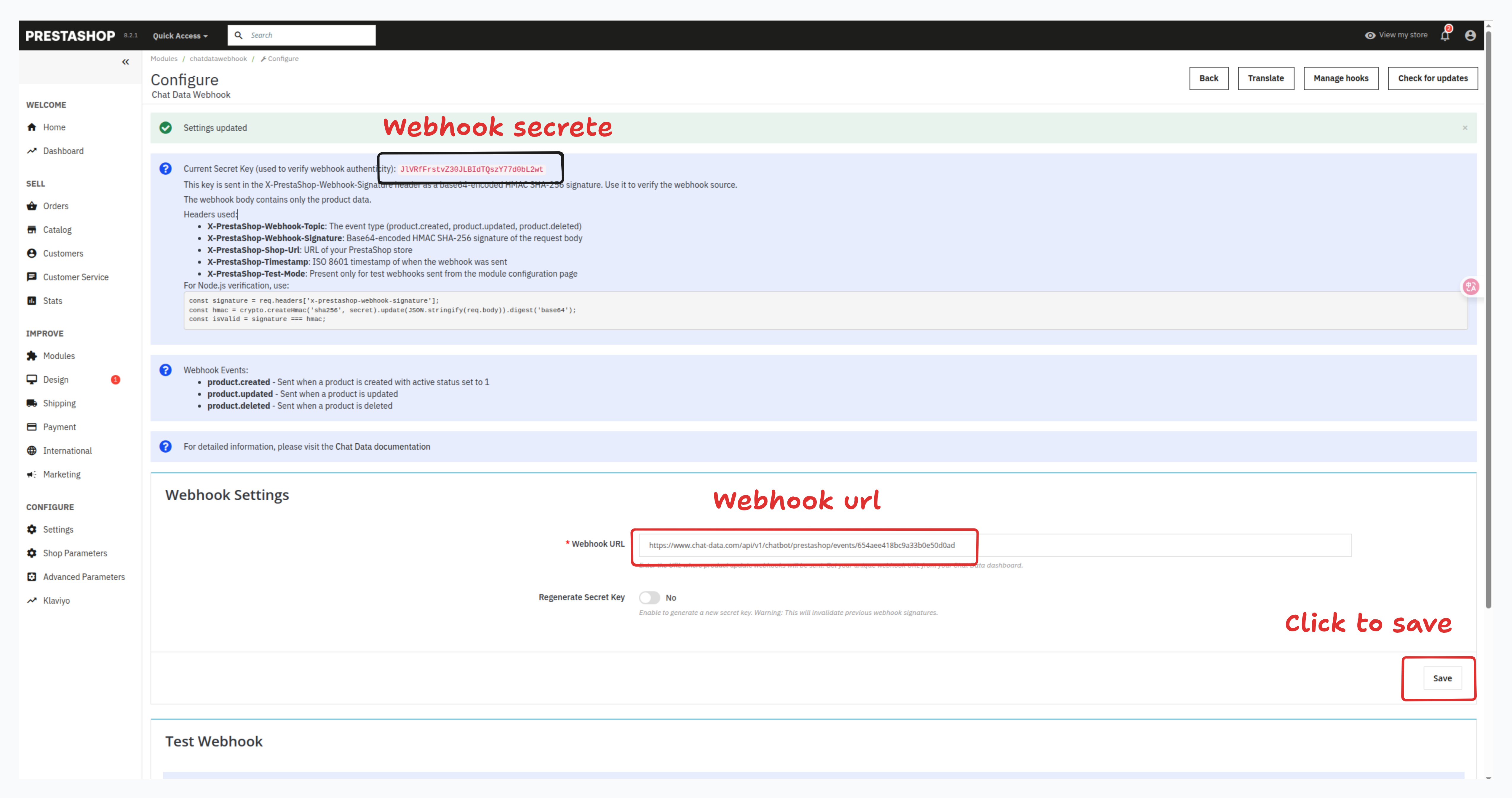Click the Modules breadcrumb link

[x=164, y=59]
